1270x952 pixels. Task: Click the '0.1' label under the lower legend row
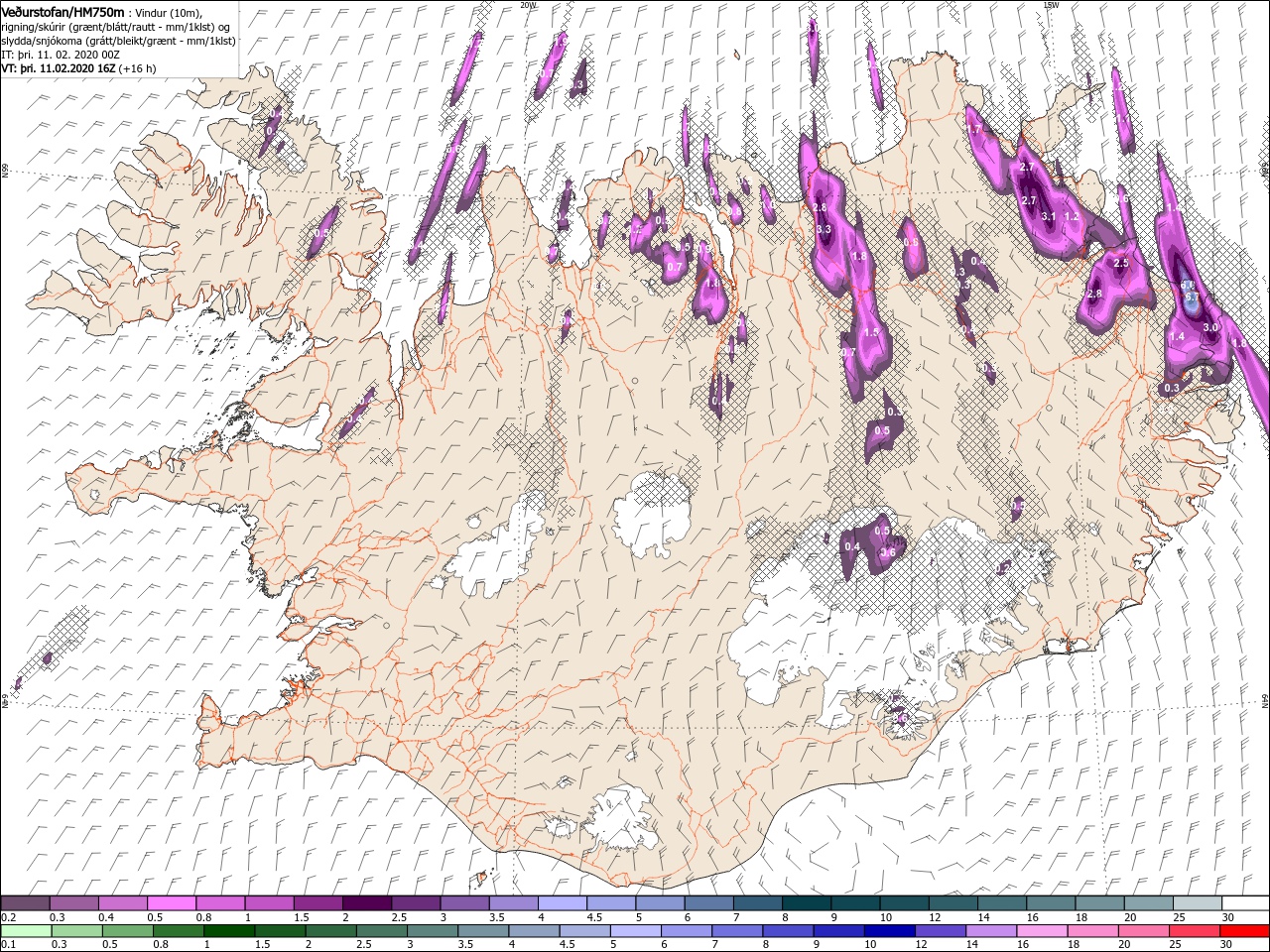[x=7, y=945]
